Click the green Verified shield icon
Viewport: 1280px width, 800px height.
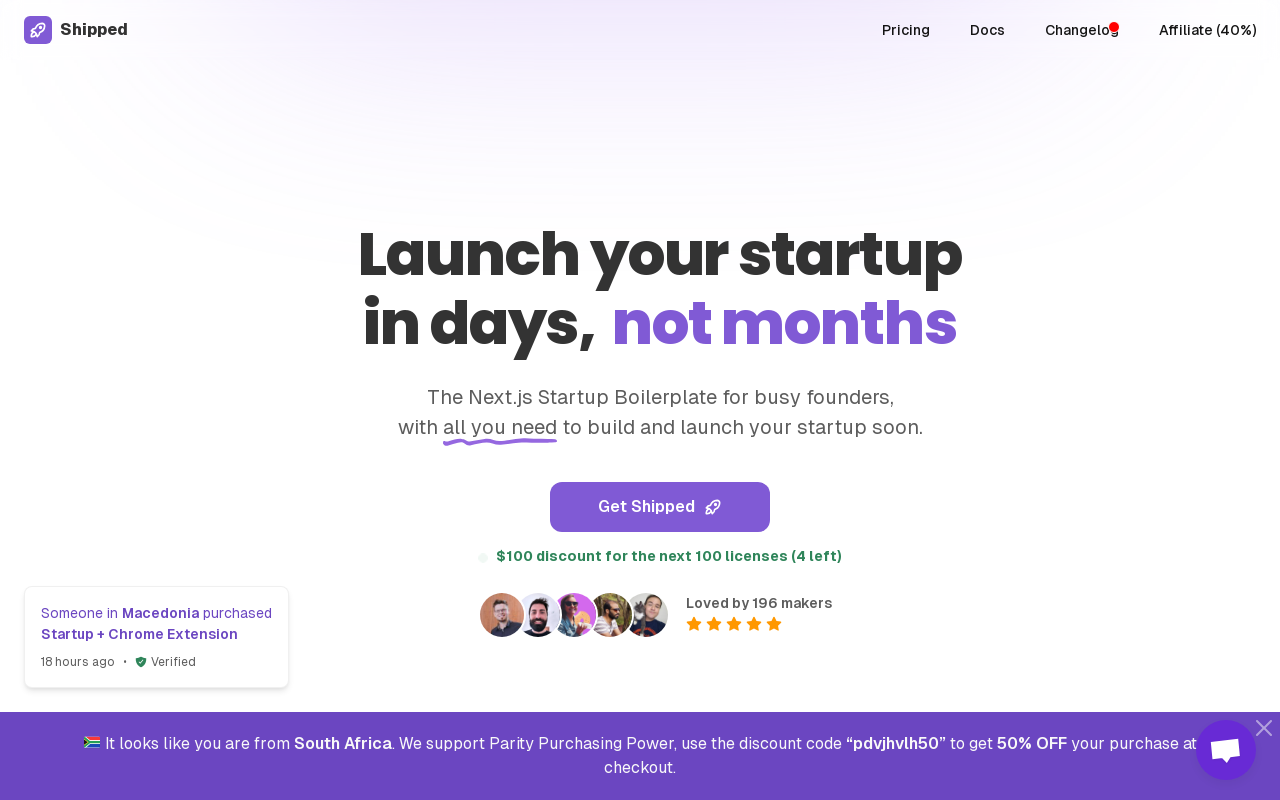pos(141,662)
